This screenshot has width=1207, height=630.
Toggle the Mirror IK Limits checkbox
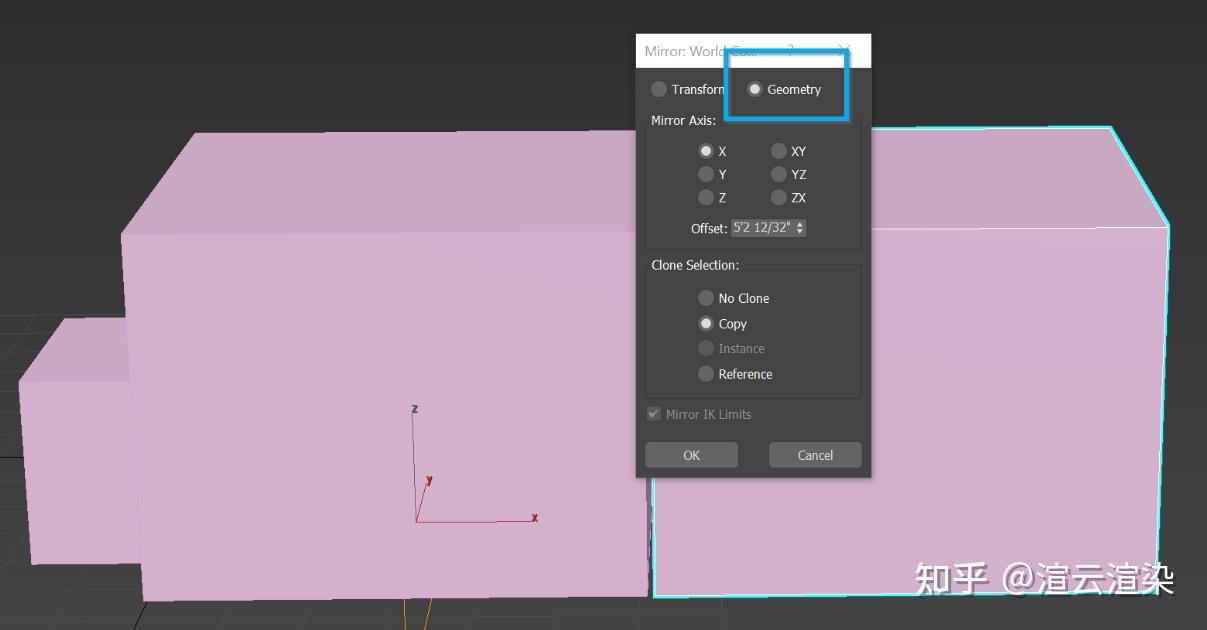click(654, 414)
